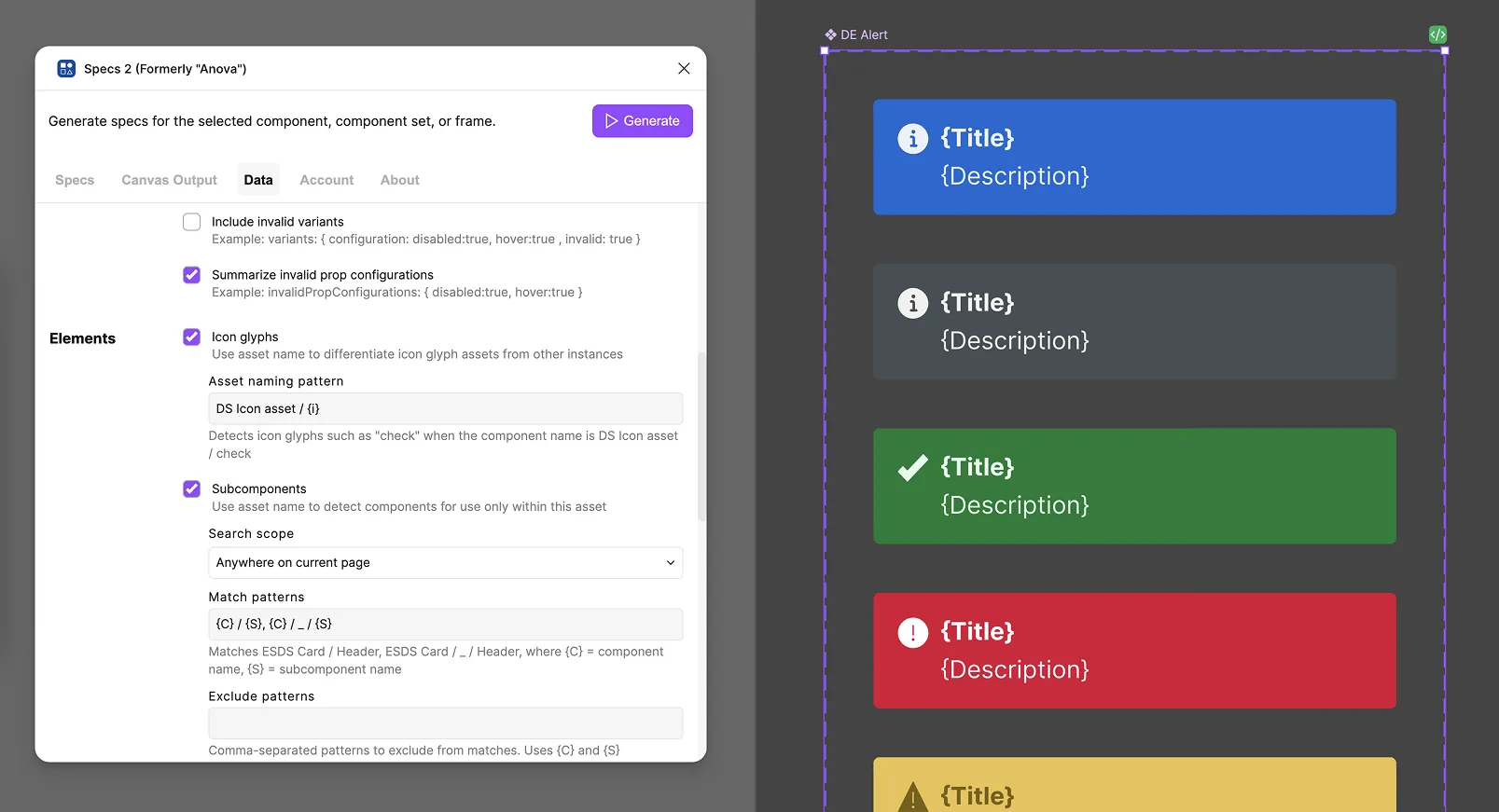Click {Title} text in the red alert

tap(977, 631)
